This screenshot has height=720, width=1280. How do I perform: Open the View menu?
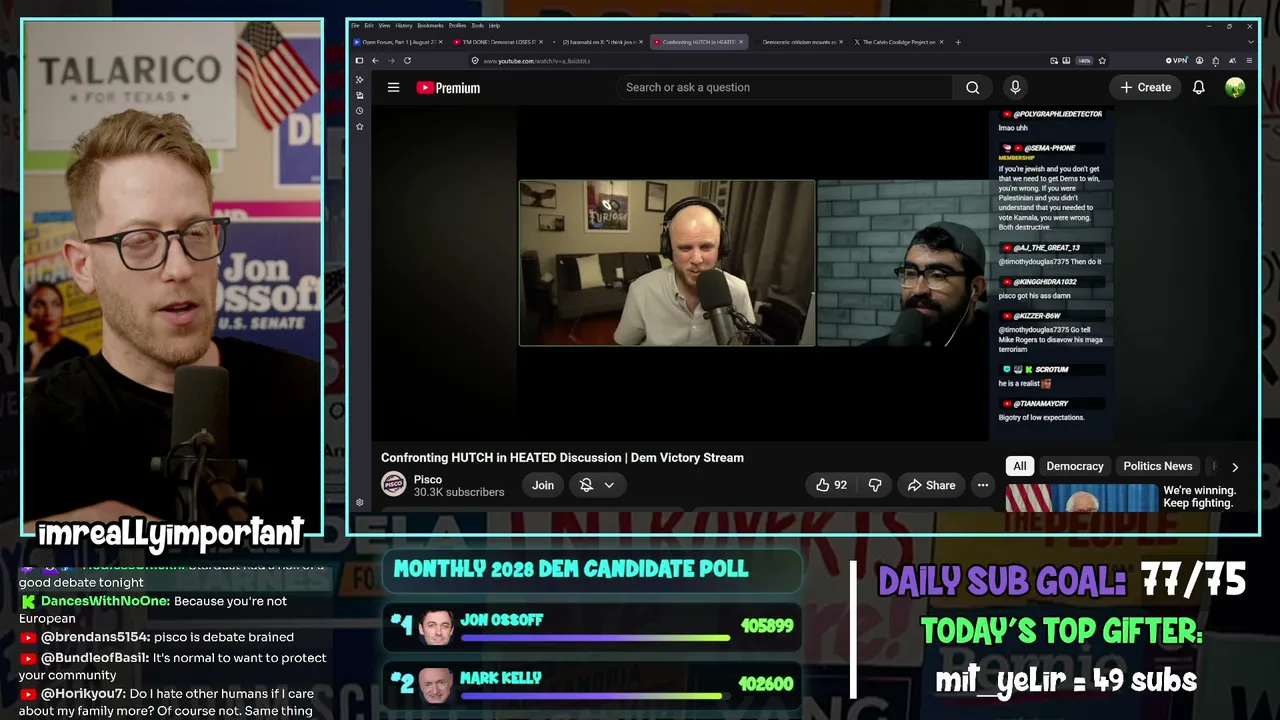click(385, 25)
